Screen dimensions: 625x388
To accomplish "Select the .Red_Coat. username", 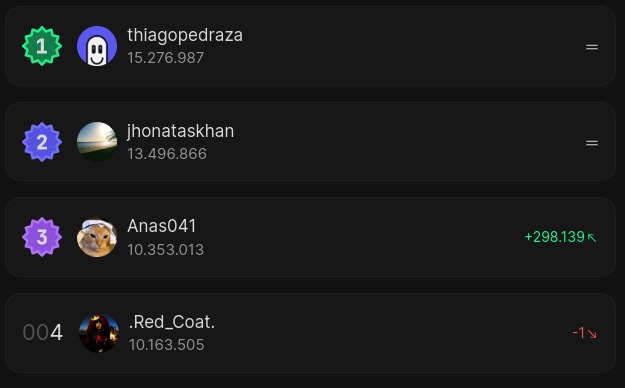I will coord(172,322).
